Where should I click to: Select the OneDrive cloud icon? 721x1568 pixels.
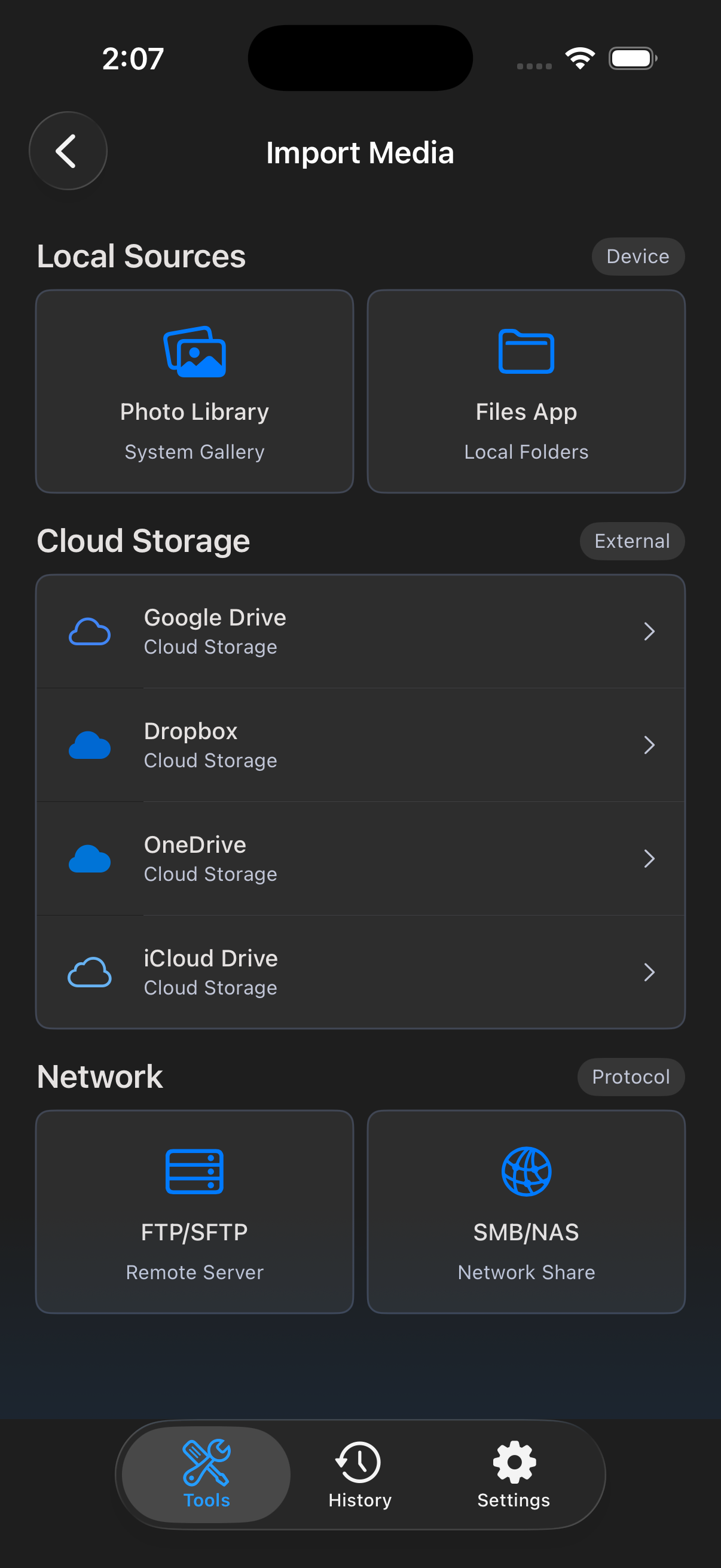(x=90, y=859)
